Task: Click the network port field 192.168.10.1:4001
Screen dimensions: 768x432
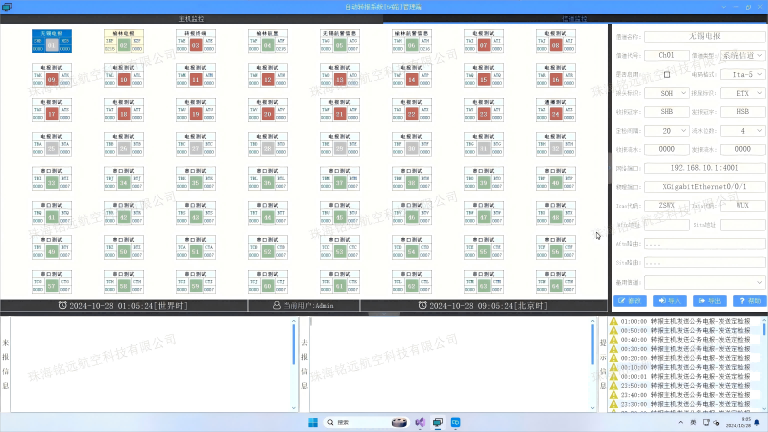Action: [704, 168]
